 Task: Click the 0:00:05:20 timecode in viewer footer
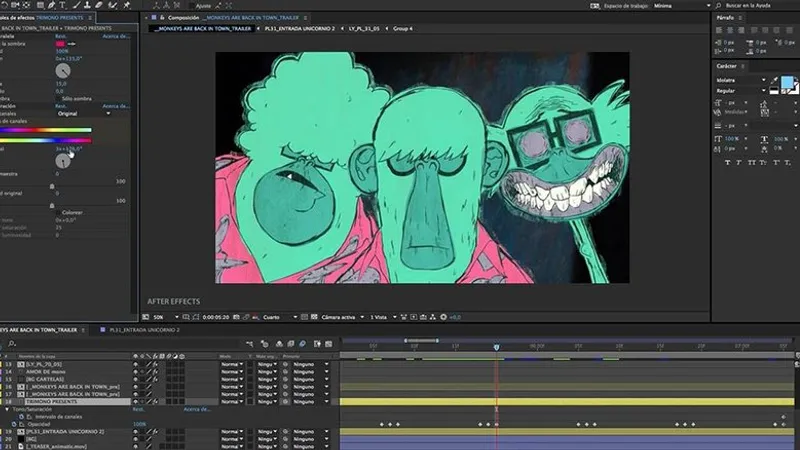(x=216, y=317)
